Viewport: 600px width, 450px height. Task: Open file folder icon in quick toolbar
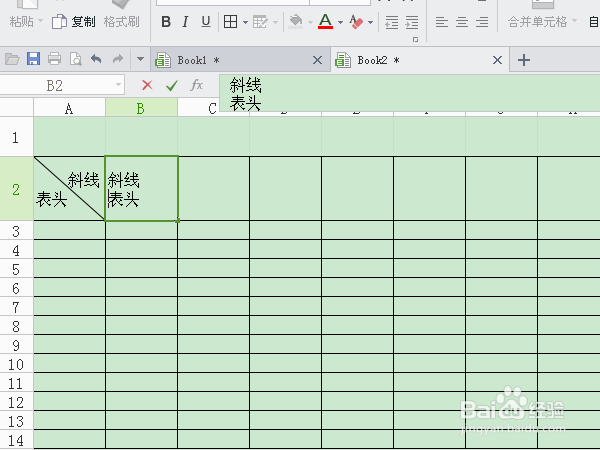12,59
